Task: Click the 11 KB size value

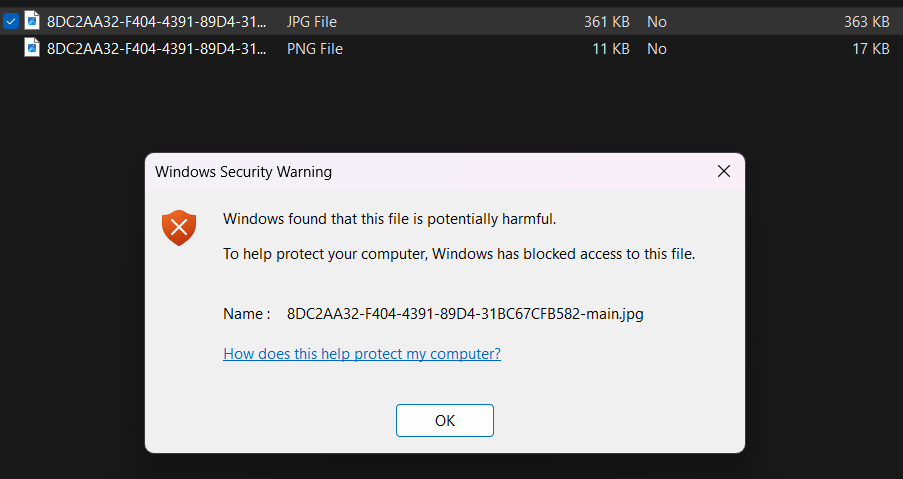Action: click(610, 48)
